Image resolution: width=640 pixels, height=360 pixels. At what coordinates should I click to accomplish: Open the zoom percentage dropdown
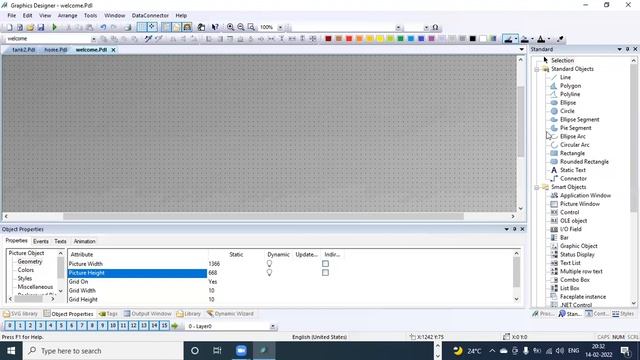click(x=280, y=27)
